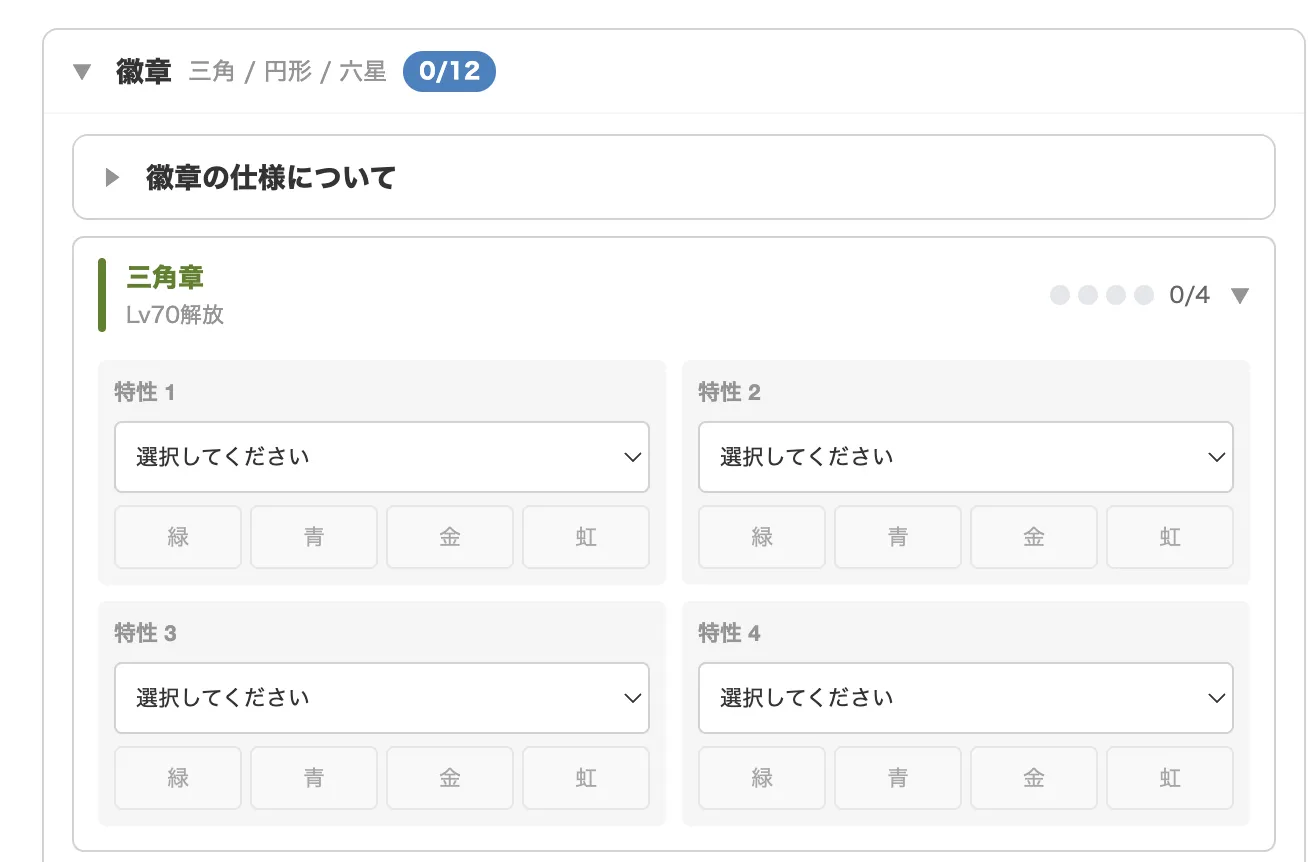Viewport: 1308px width, 862px height.
Task: Open the 特性 4 selection dropdown
Action: [x=966, y=698]
